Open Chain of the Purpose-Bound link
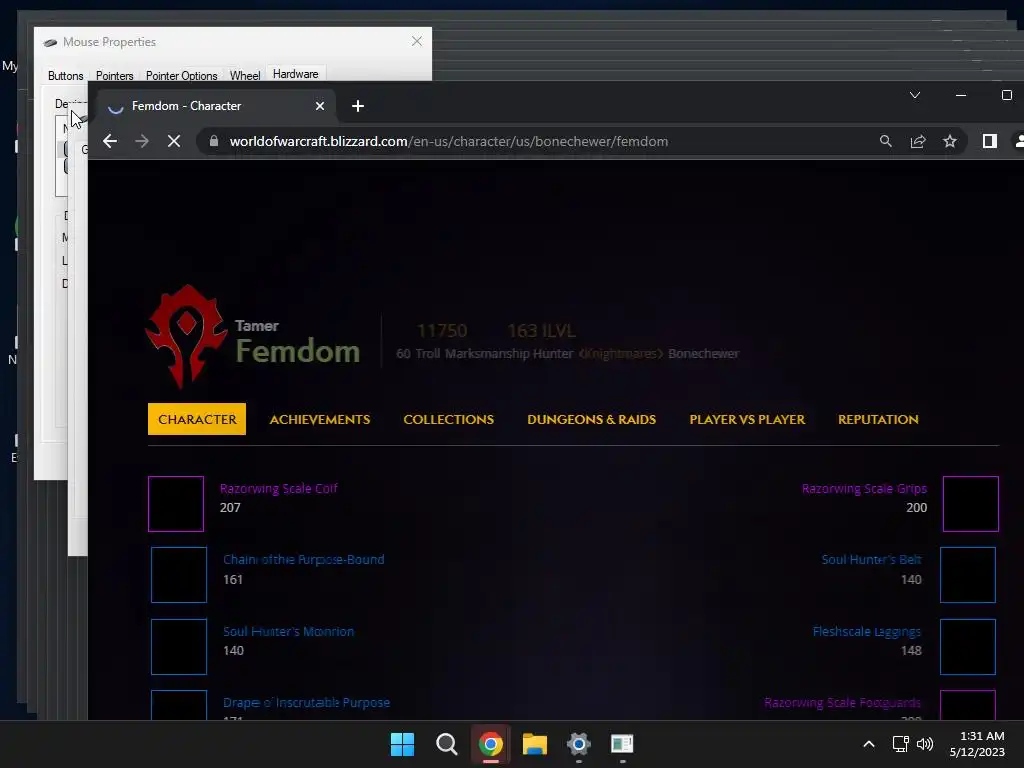The width and height of the screenshot is (1024, 768). coord(304,560)
